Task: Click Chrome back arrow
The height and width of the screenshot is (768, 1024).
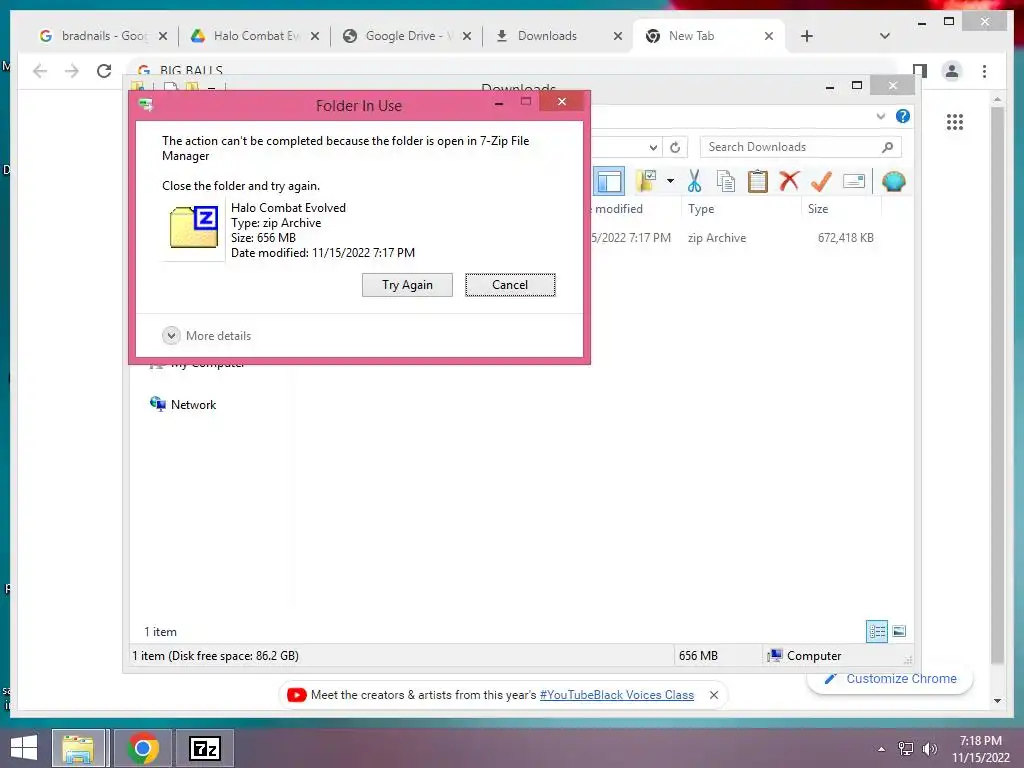Action: (x=40, y=71)
